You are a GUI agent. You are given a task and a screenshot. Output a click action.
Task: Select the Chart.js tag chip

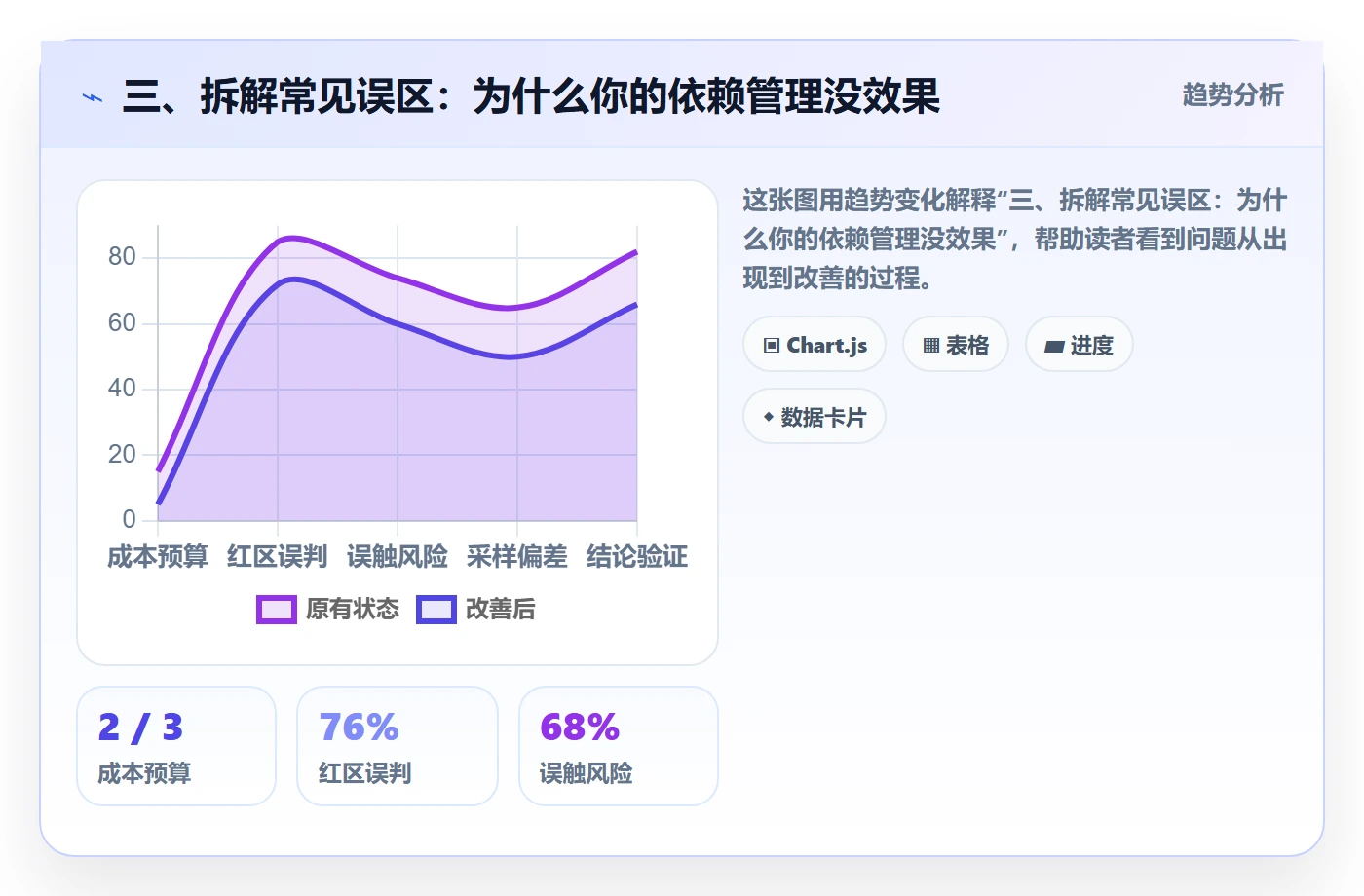tap(815, 345)
